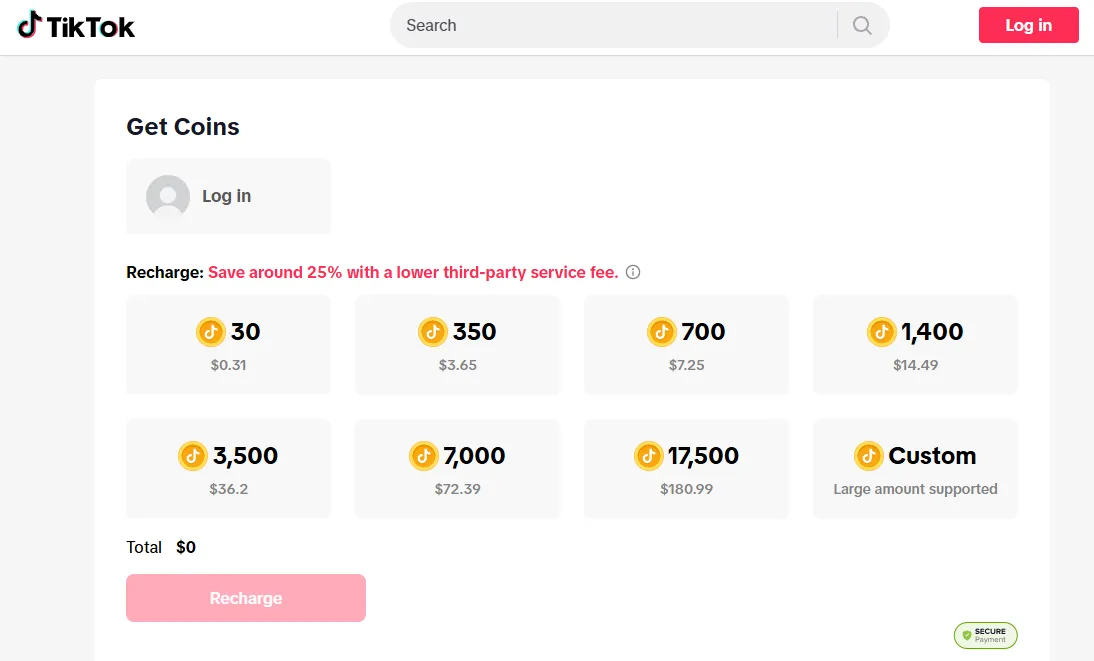
Task: Click the coin icon beside Custom
Action: click(869, 456)
